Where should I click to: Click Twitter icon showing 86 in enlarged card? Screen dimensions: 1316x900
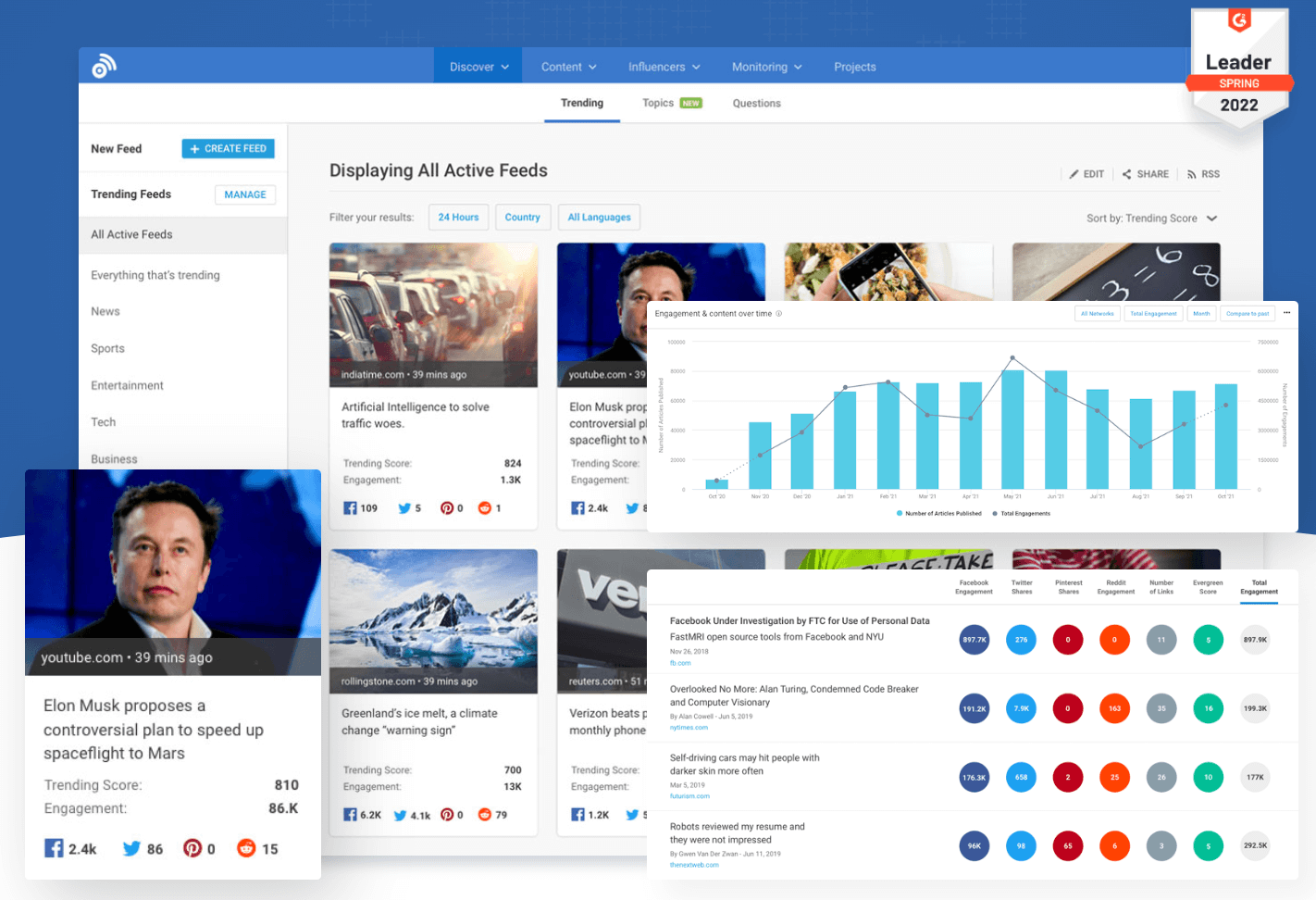pyautogui.click(x=131, y=848)
